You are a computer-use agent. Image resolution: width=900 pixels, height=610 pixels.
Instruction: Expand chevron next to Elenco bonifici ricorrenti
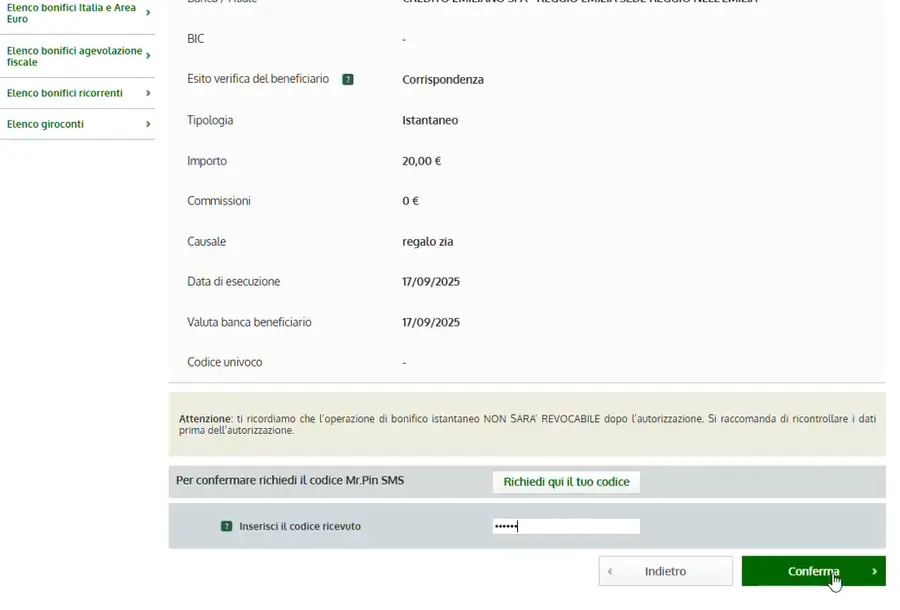148,93
